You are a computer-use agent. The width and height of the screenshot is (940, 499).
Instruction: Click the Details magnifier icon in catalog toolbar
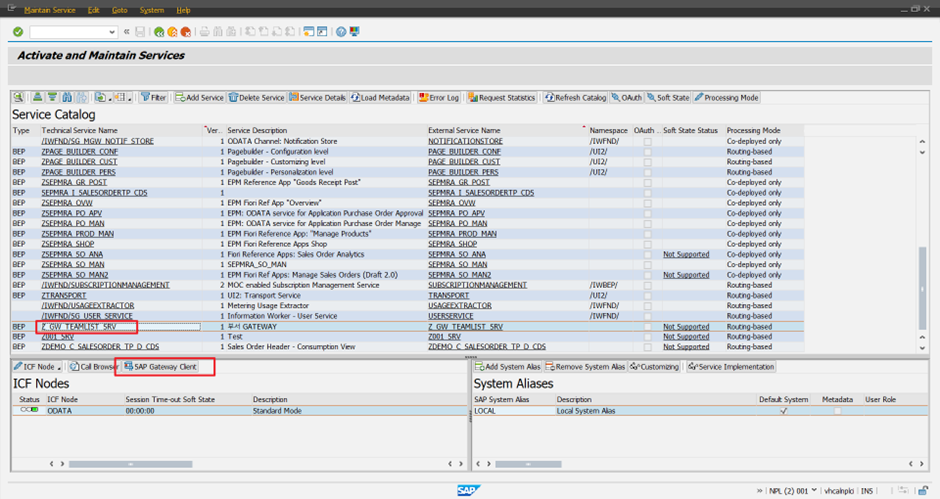[x=19, y=97]
